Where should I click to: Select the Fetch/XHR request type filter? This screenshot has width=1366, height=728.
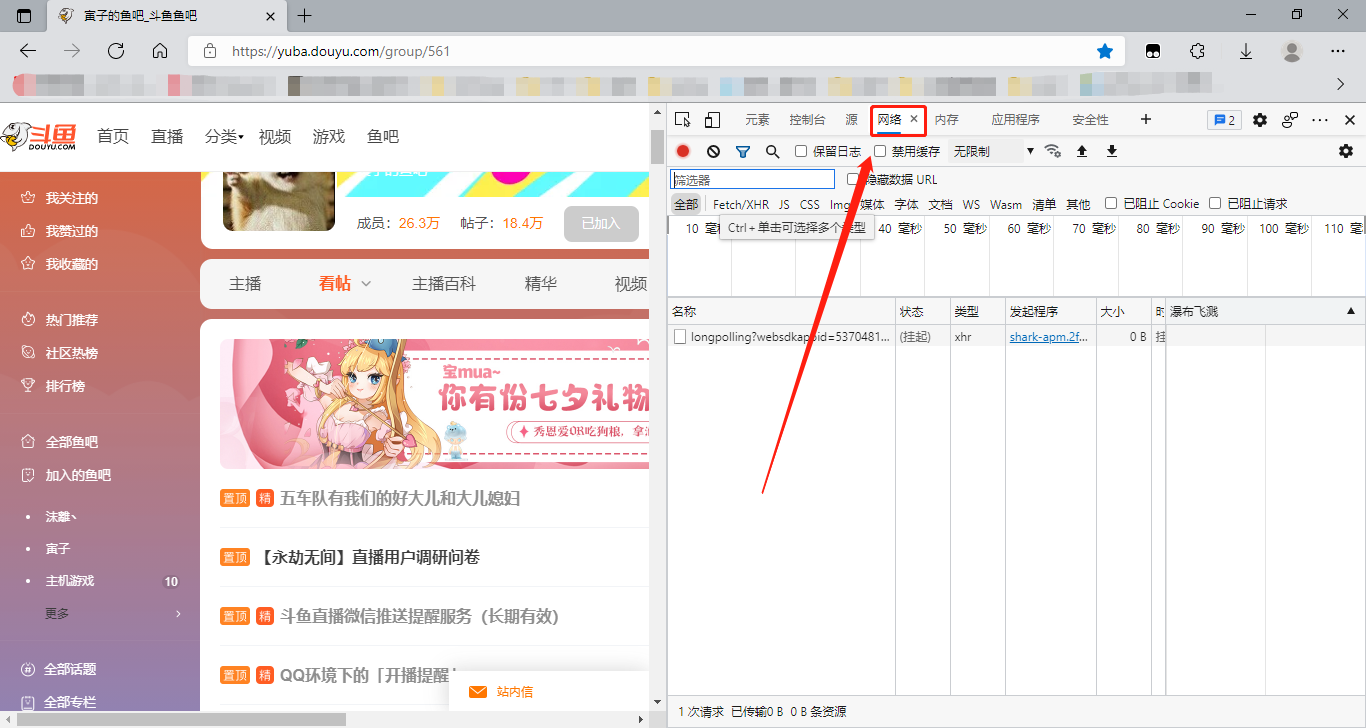pos(740,204)
